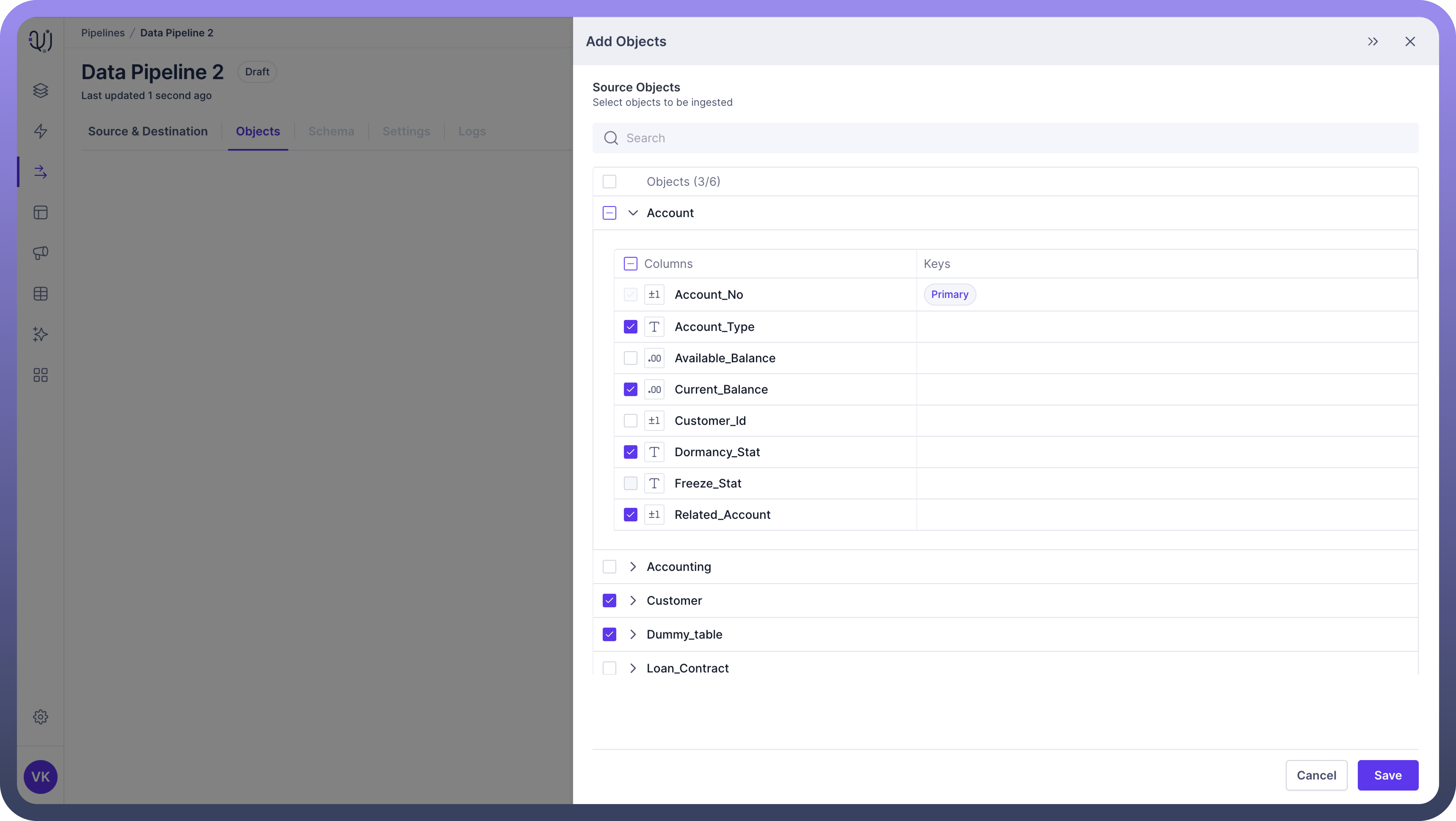This screenshot has height=821, width=1456.
Task: Select the pipelines arrows sidebar icon
Action: 40,172
